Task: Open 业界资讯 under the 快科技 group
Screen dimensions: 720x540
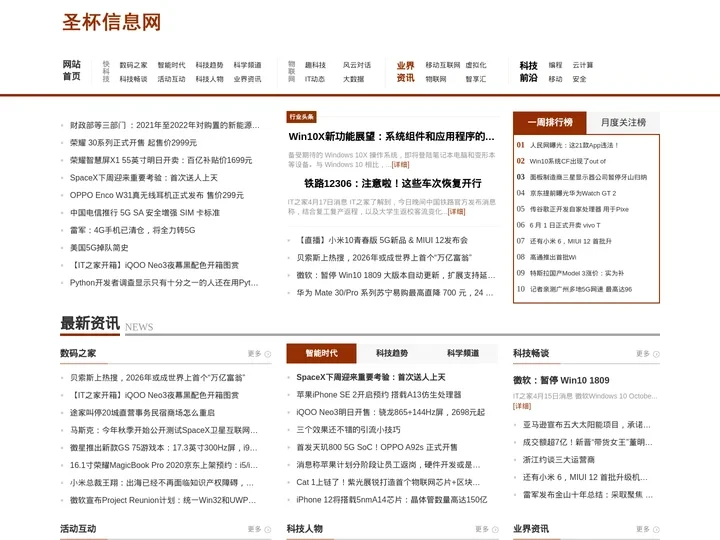Action: 247,79
